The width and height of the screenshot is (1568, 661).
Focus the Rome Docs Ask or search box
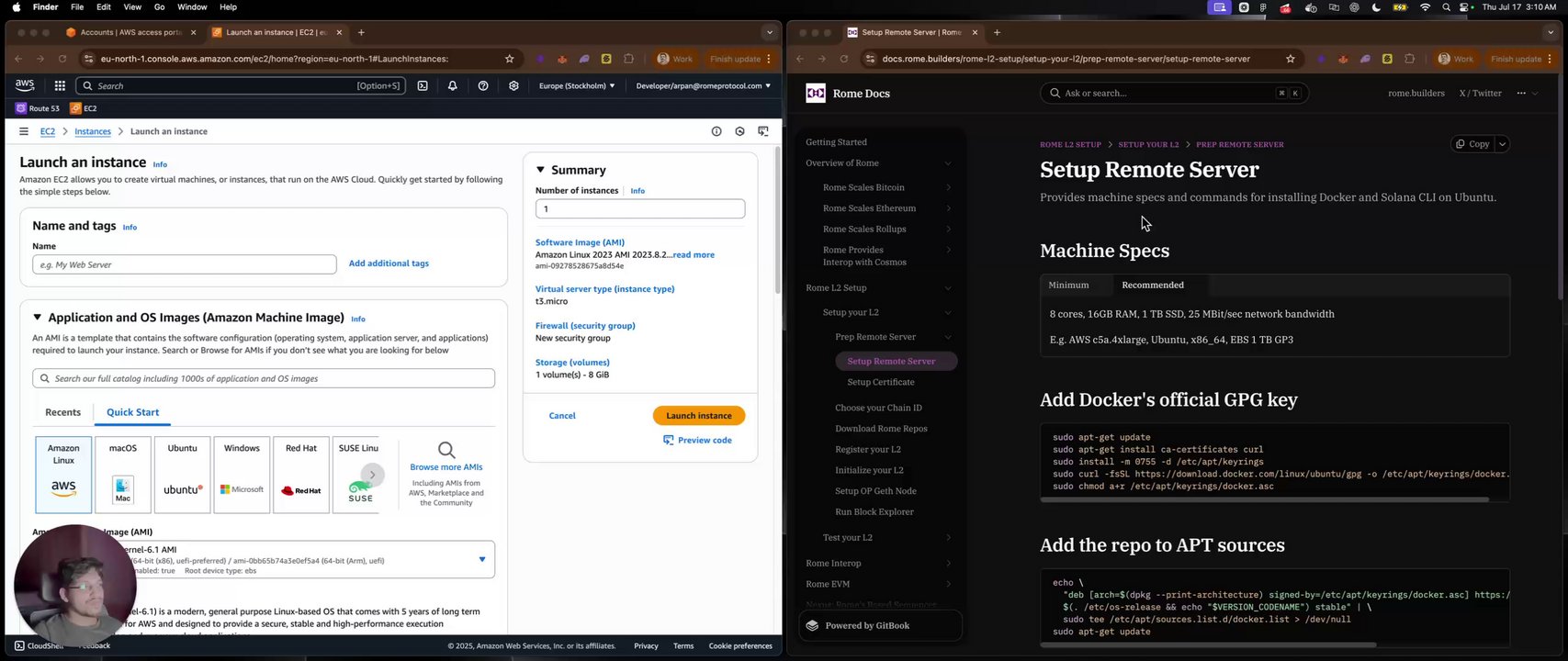click(x=1175, y=93)
